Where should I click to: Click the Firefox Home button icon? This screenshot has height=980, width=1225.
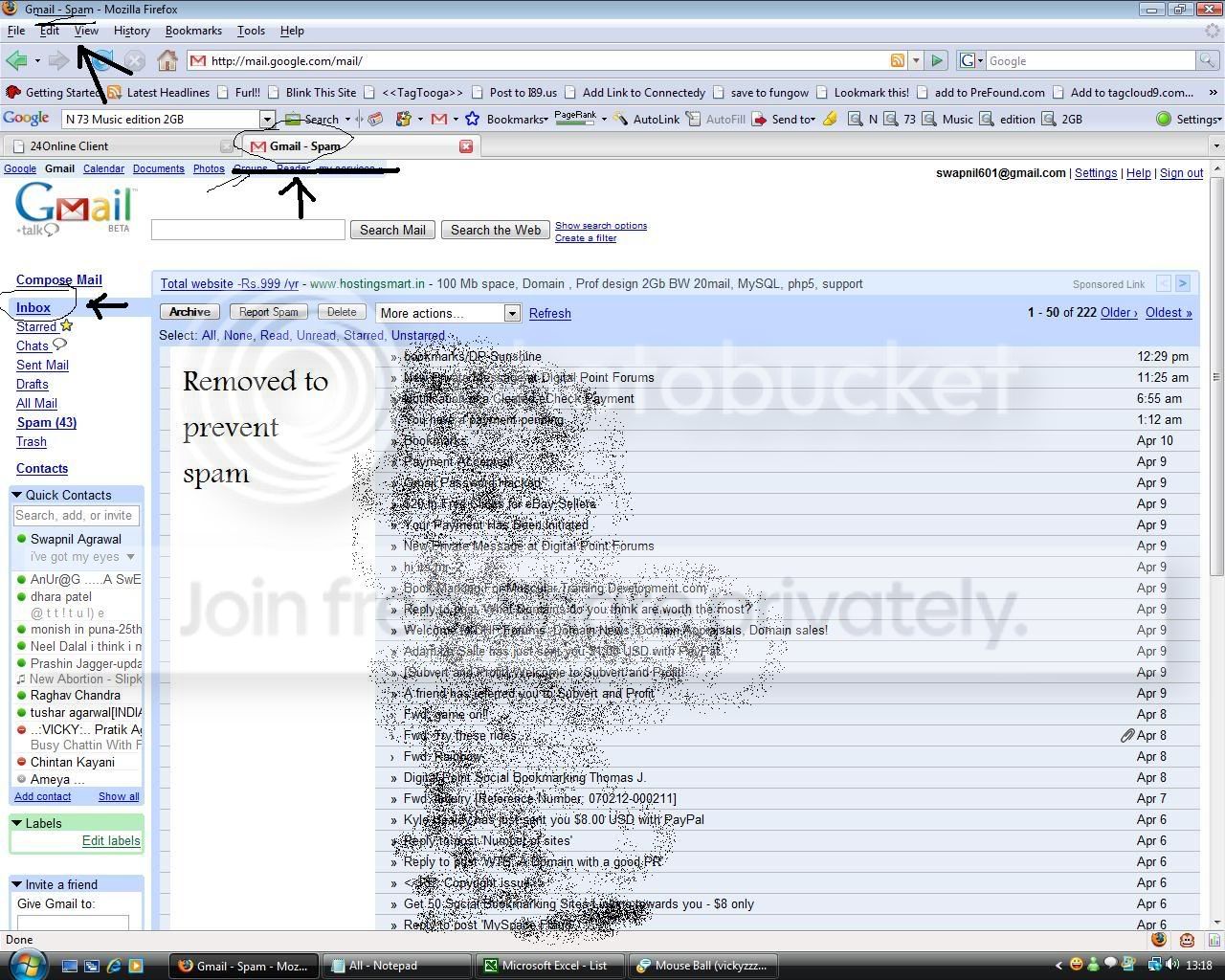click(x=167, y=60)
